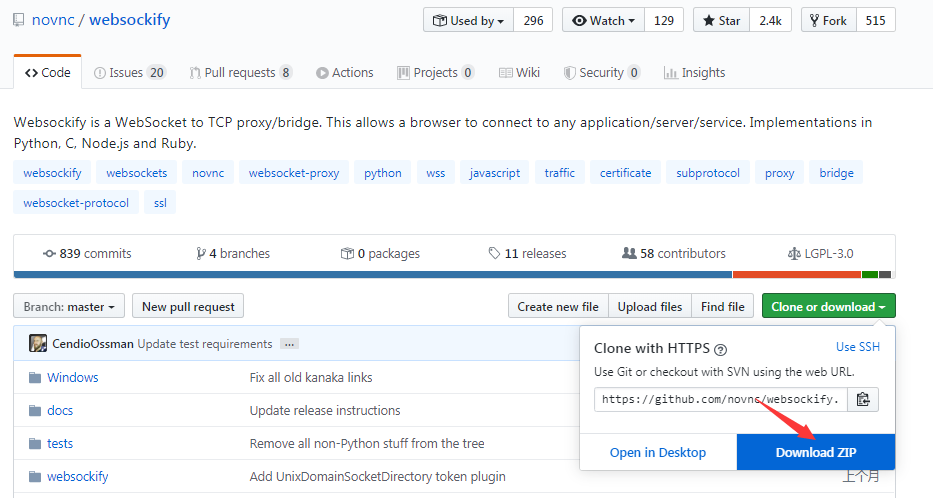Screen dimensions: 933x498
Task: Expand the Used by dropdown
Action: [468, 20]
